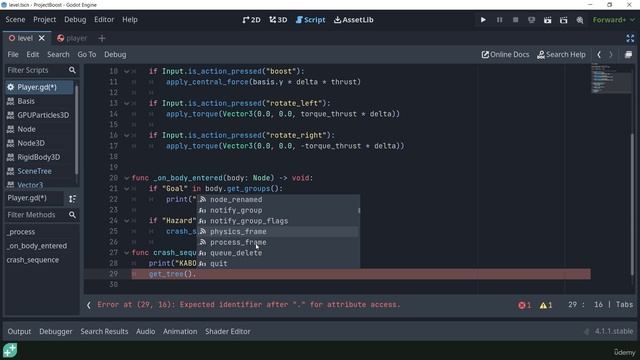This screenshot has height=360, width=640.
Task: Select Player.gd(*) in the script list
Action: (x=40, y=87)
